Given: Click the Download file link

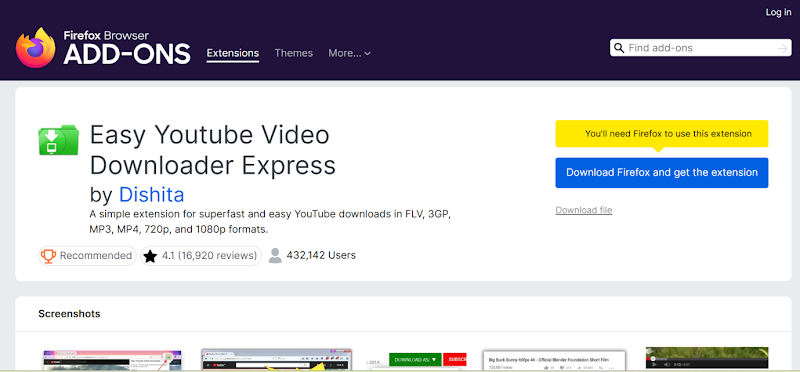Looking at the screenshot, I should pos(584,210).
